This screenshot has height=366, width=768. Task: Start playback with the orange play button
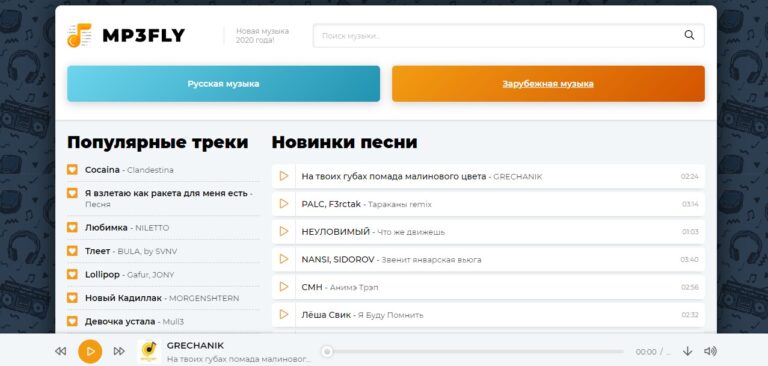tap(90, 351)
